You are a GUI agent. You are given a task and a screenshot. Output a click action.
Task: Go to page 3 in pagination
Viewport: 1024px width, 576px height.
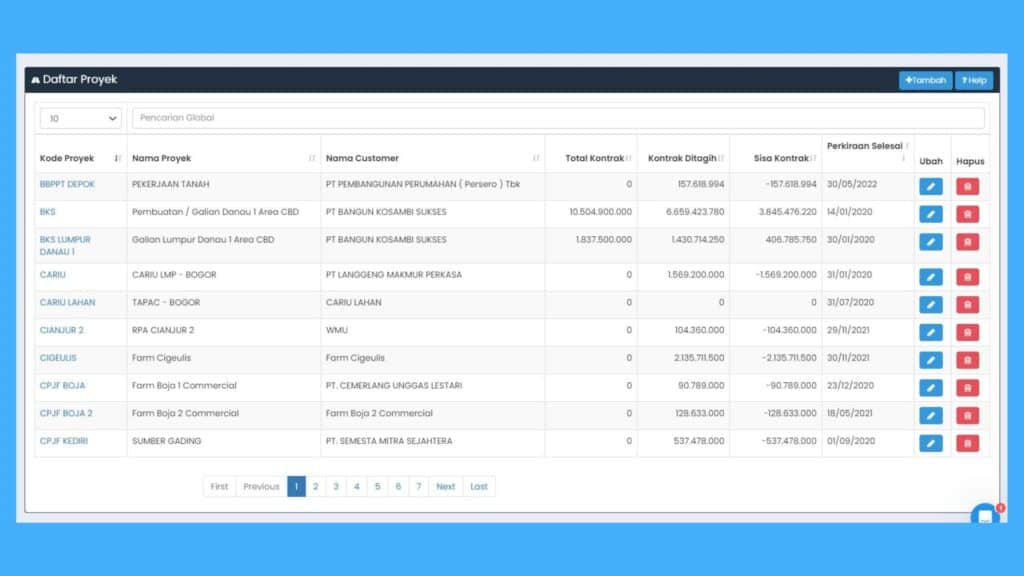[336, 487]
